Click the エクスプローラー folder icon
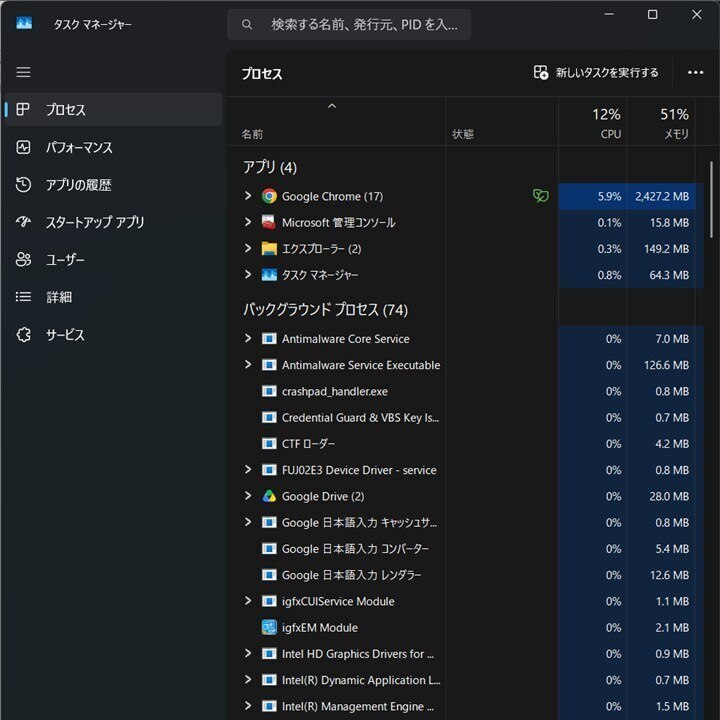The image size is (720, 720). tap(269, 248)
